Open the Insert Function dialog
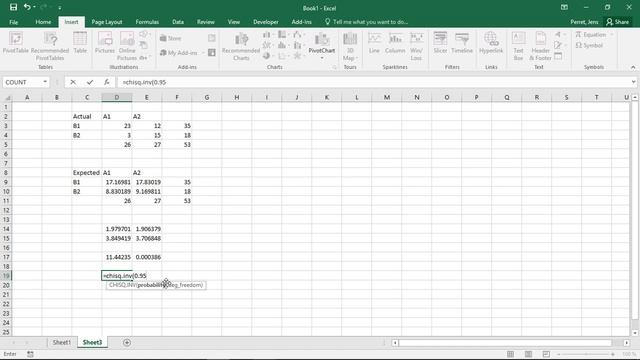This screenshot has width=640, height=360. (x=107, y=82)
